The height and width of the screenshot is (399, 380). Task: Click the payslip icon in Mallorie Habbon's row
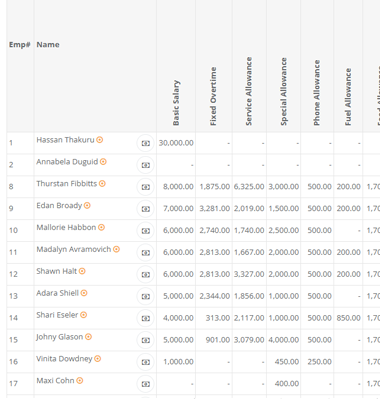tap(146, 231)
